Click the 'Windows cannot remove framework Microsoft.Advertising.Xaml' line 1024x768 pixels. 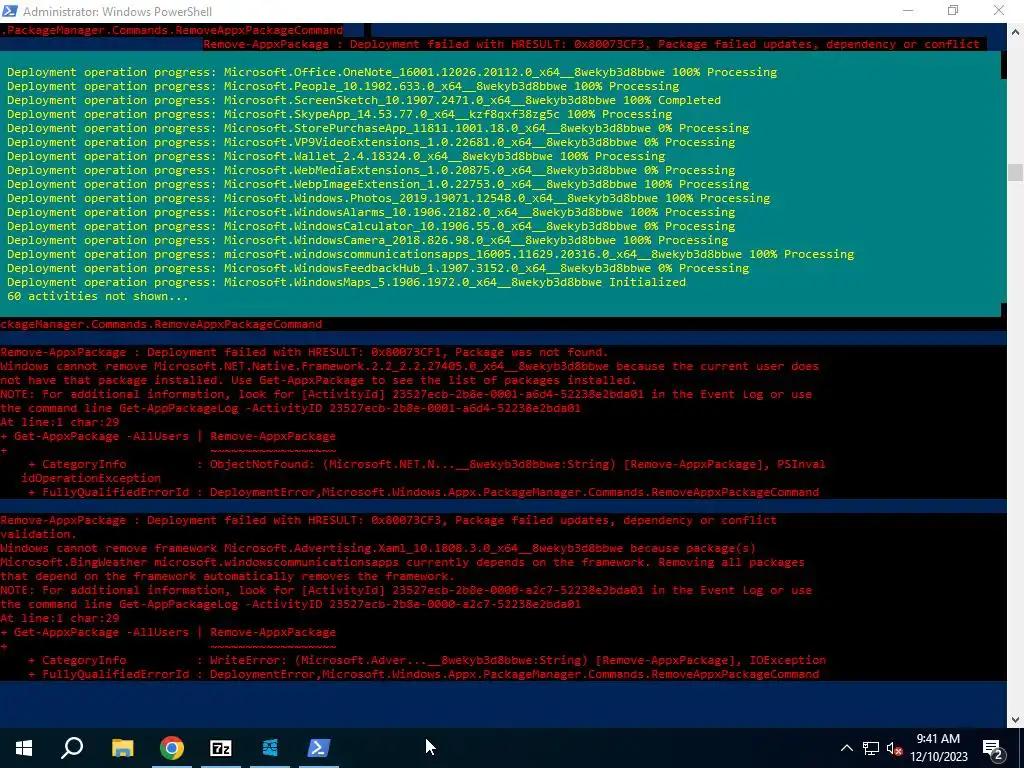point(377,549)
